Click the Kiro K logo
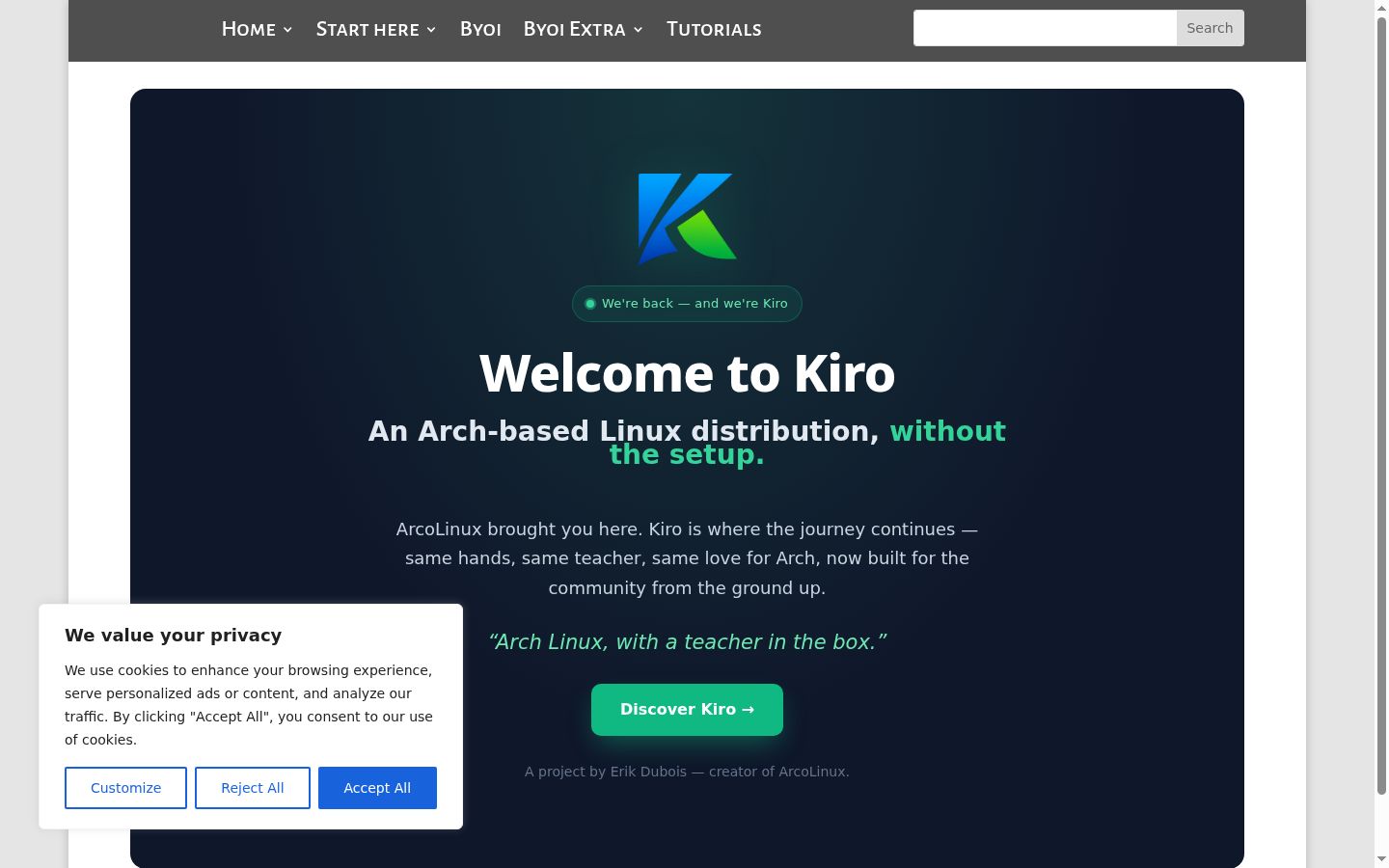1389x868 pixels. tap(687, 219)
